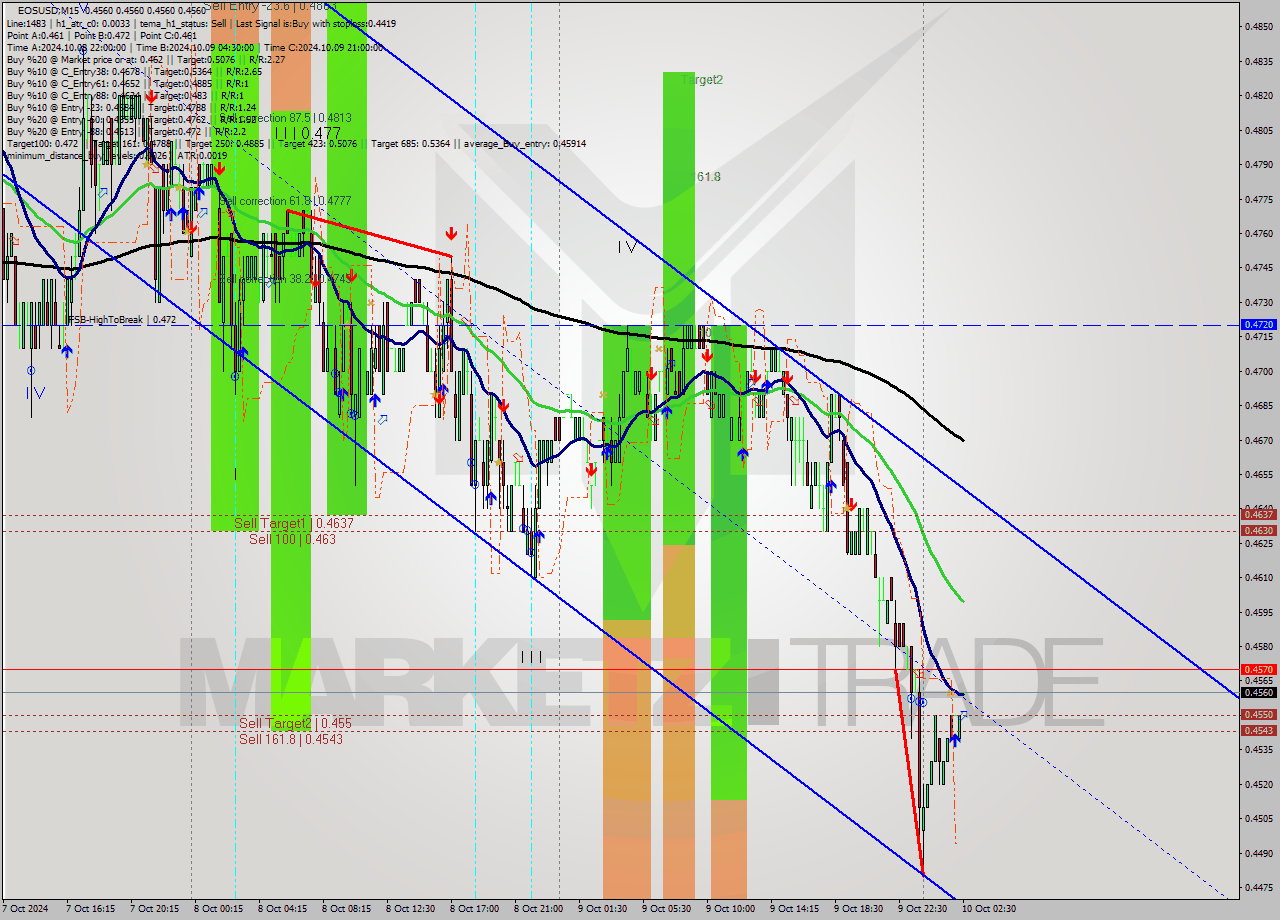
Task: Click the '7 Oct 2024' time label
Action: [27, 909]
